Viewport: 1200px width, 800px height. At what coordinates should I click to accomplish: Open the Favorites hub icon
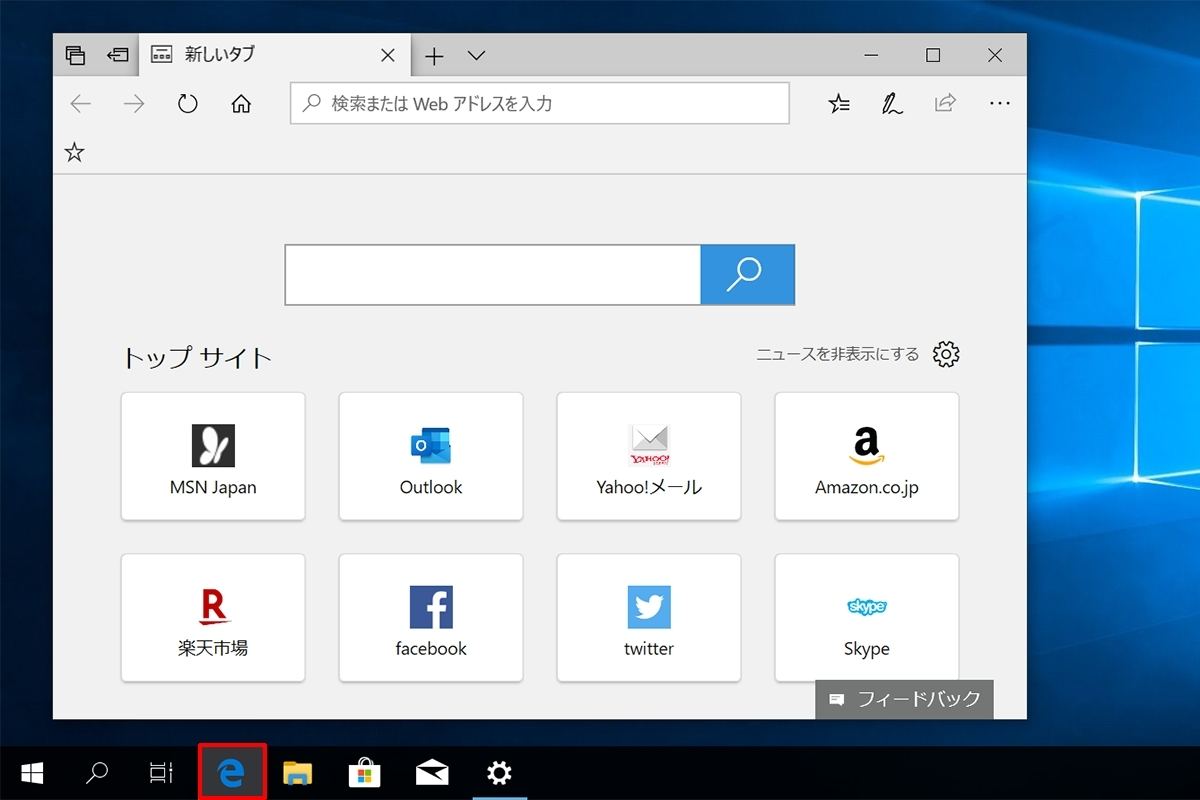click(839, 103)
